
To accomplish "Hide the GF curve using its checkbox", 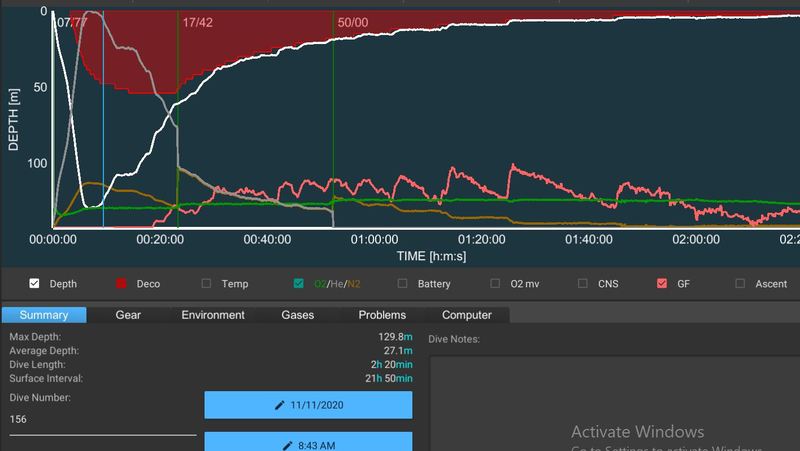I will tap(661, 284).
